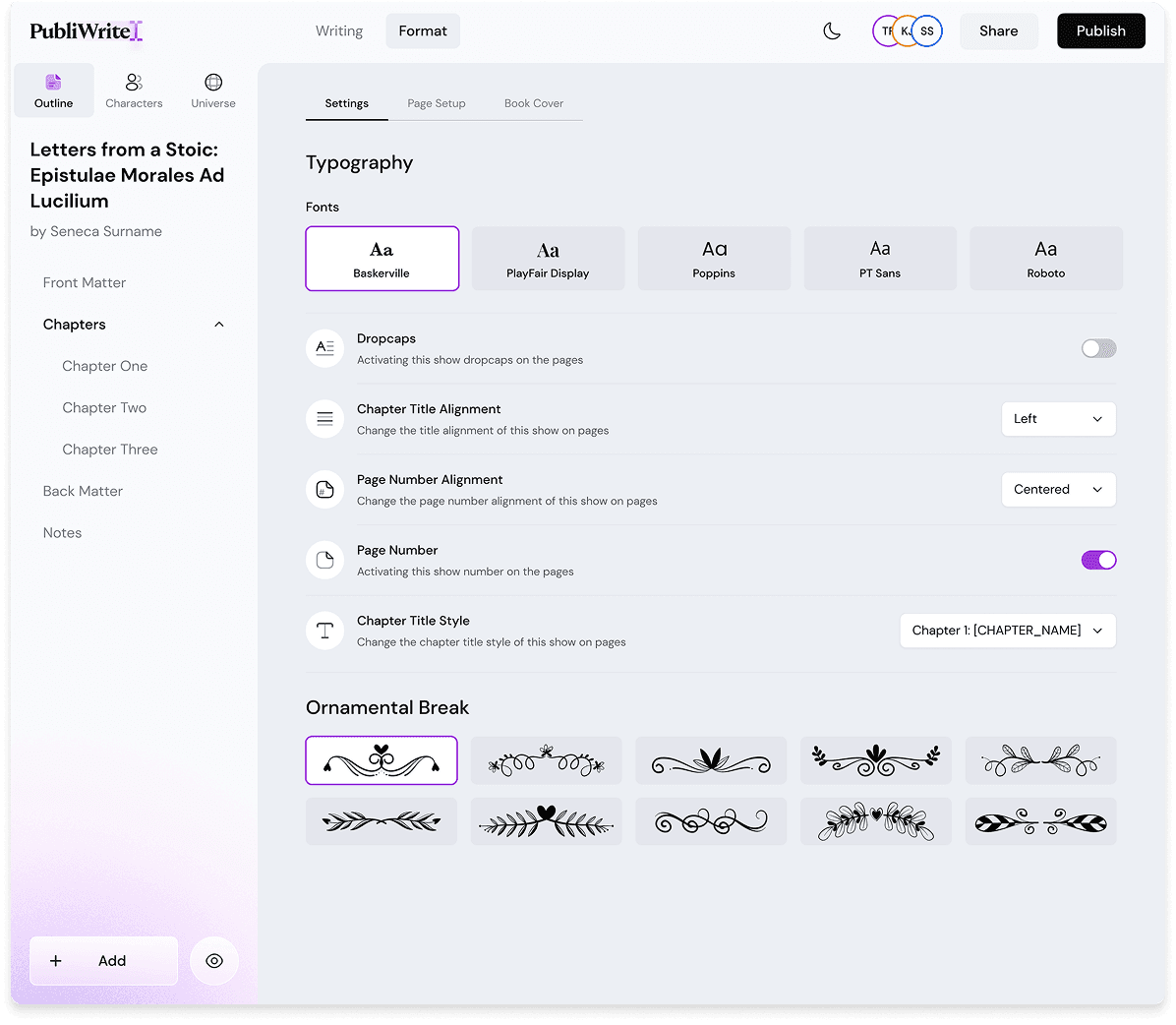Click the Publish button
This screenshot has height=1025, width=1176.
coord(1100,31)
